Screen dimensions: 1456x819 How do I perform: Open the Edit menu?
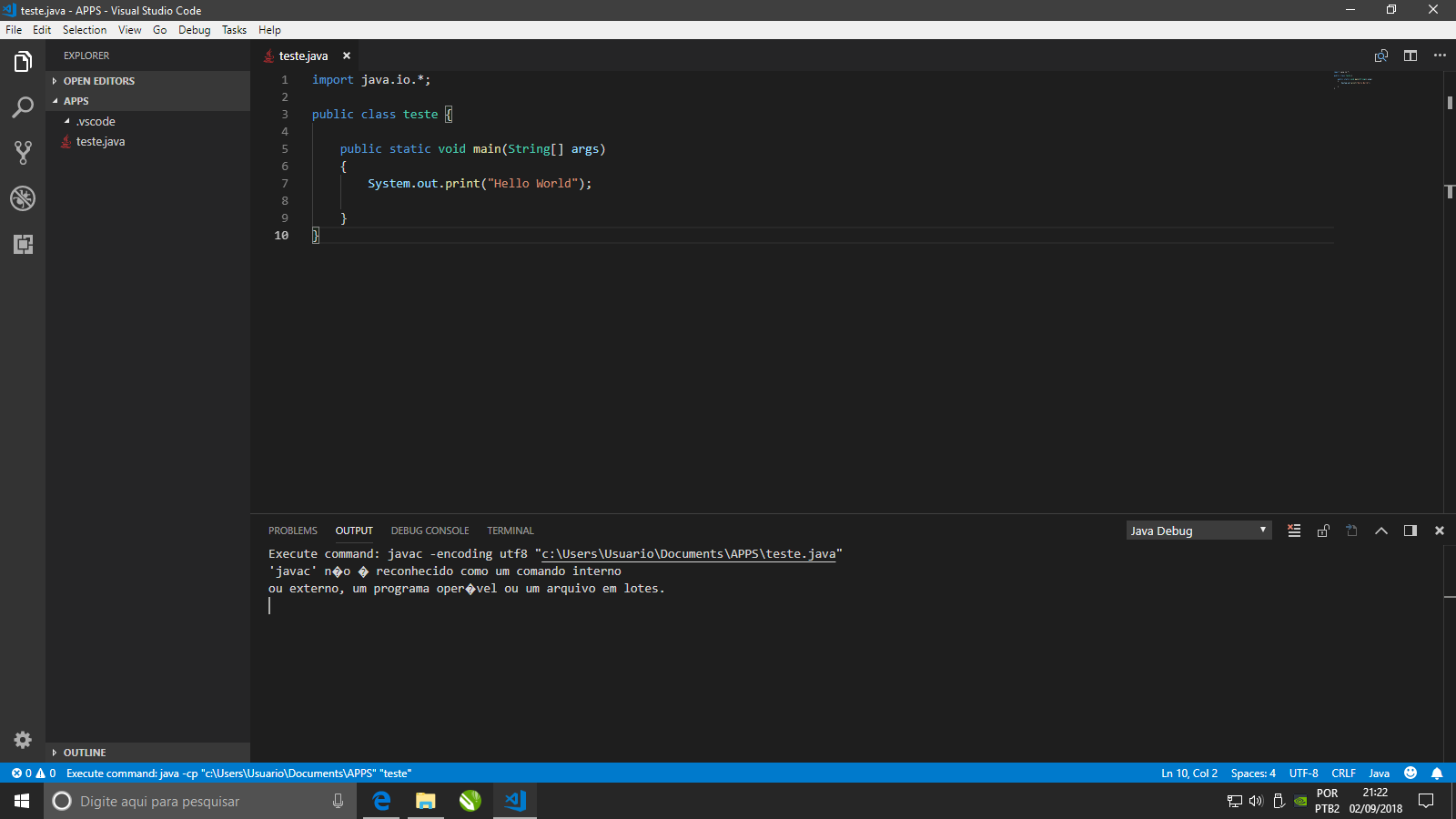(x=42, y=30)
